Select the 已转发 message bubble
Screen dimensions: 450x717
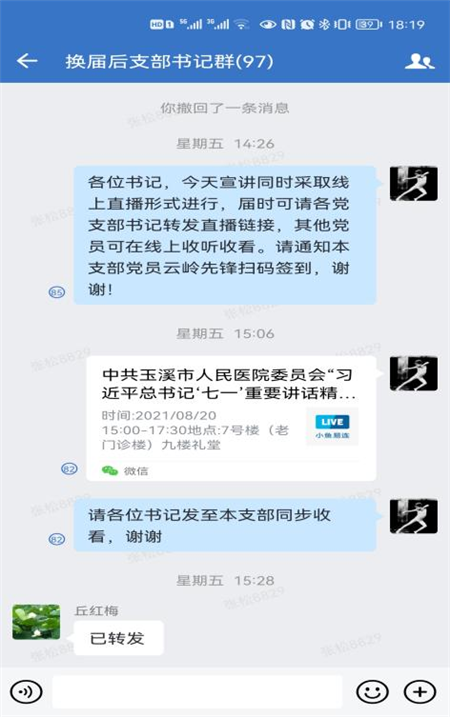118,638
